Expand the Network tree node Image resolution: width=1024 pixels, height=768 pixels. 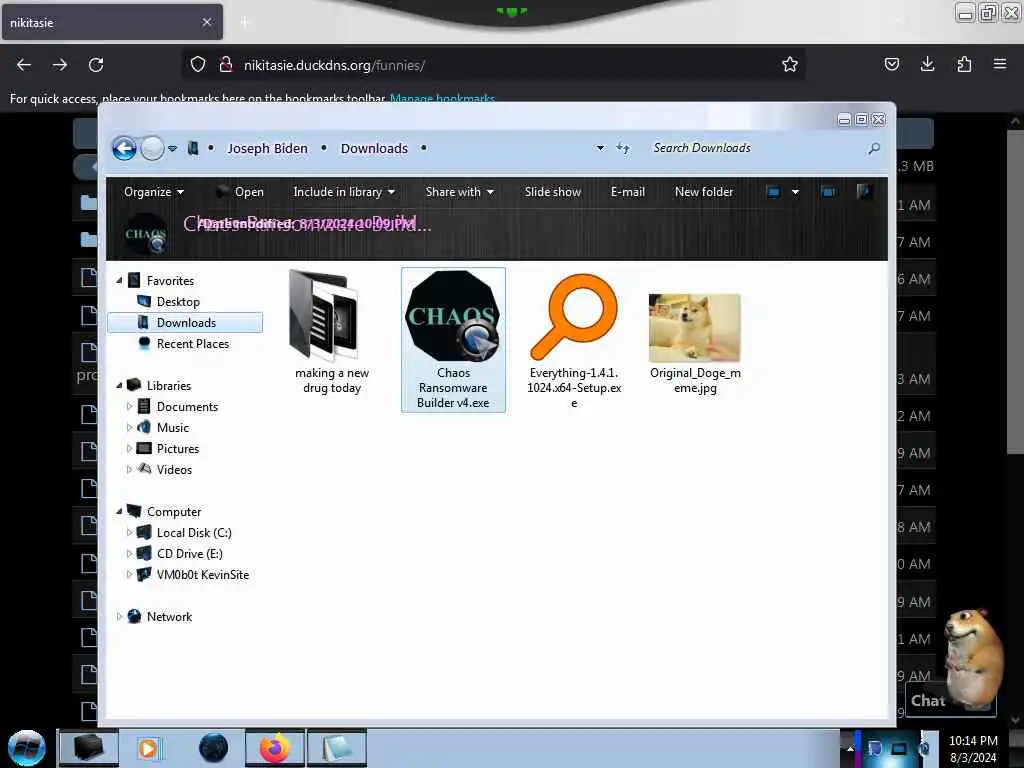(120, 616)
